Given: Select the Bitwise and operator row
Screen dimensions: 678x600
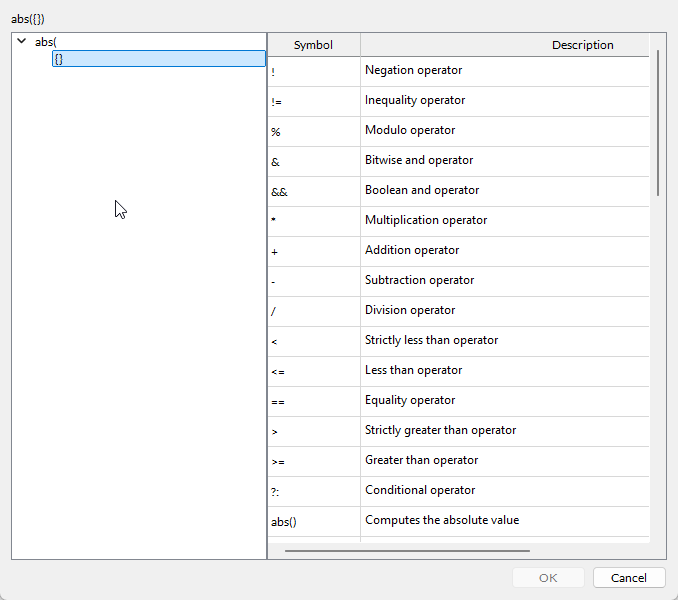Looking at the screenshot, I should 418,161.
